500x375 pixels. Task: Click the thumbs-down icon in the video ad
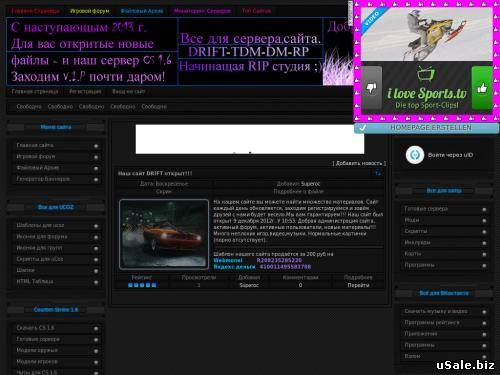pyautogui.click(x=371, y=88)
